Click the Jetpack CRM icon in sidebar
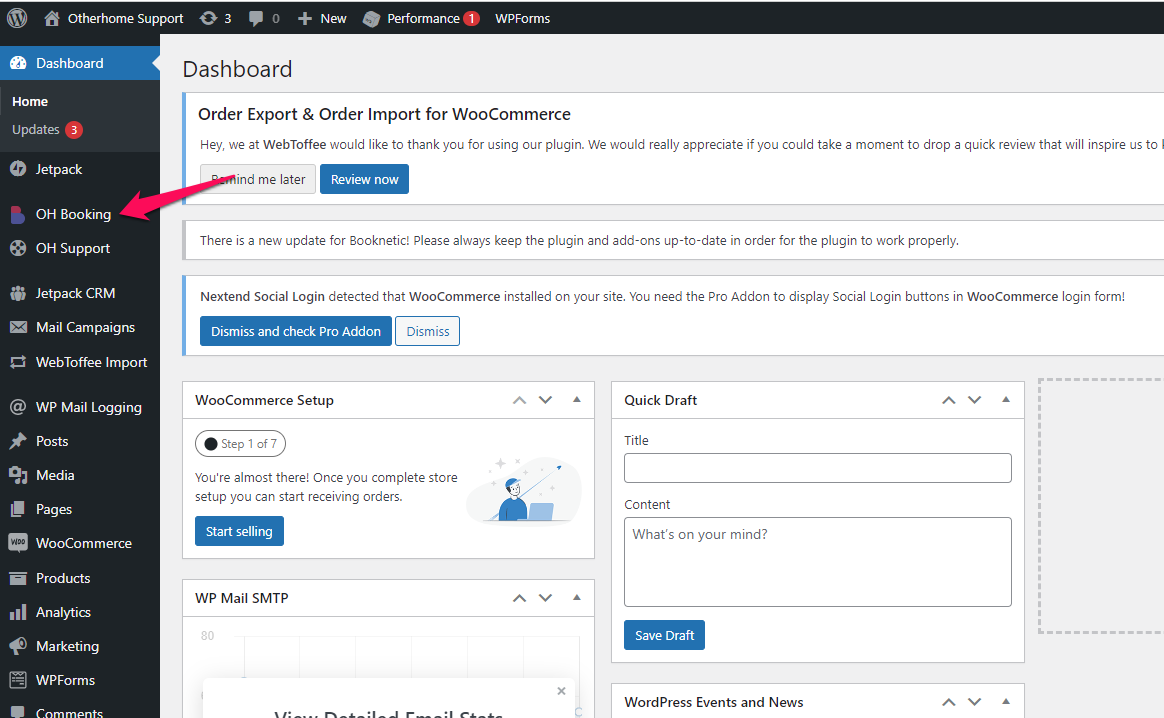Screen dimensions: 1164x718 click(18, 293)
